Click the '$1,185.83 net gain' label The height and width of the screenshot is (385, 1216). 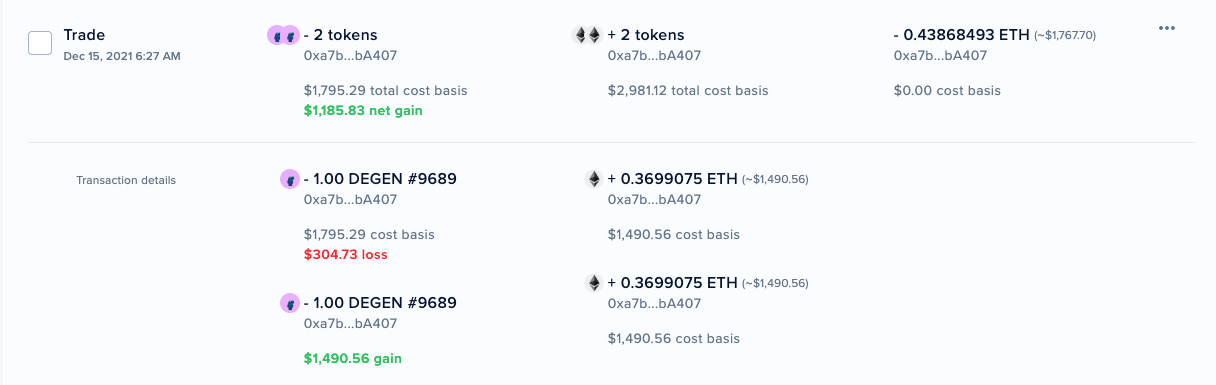pyautogui.click(x=363, y=110)
